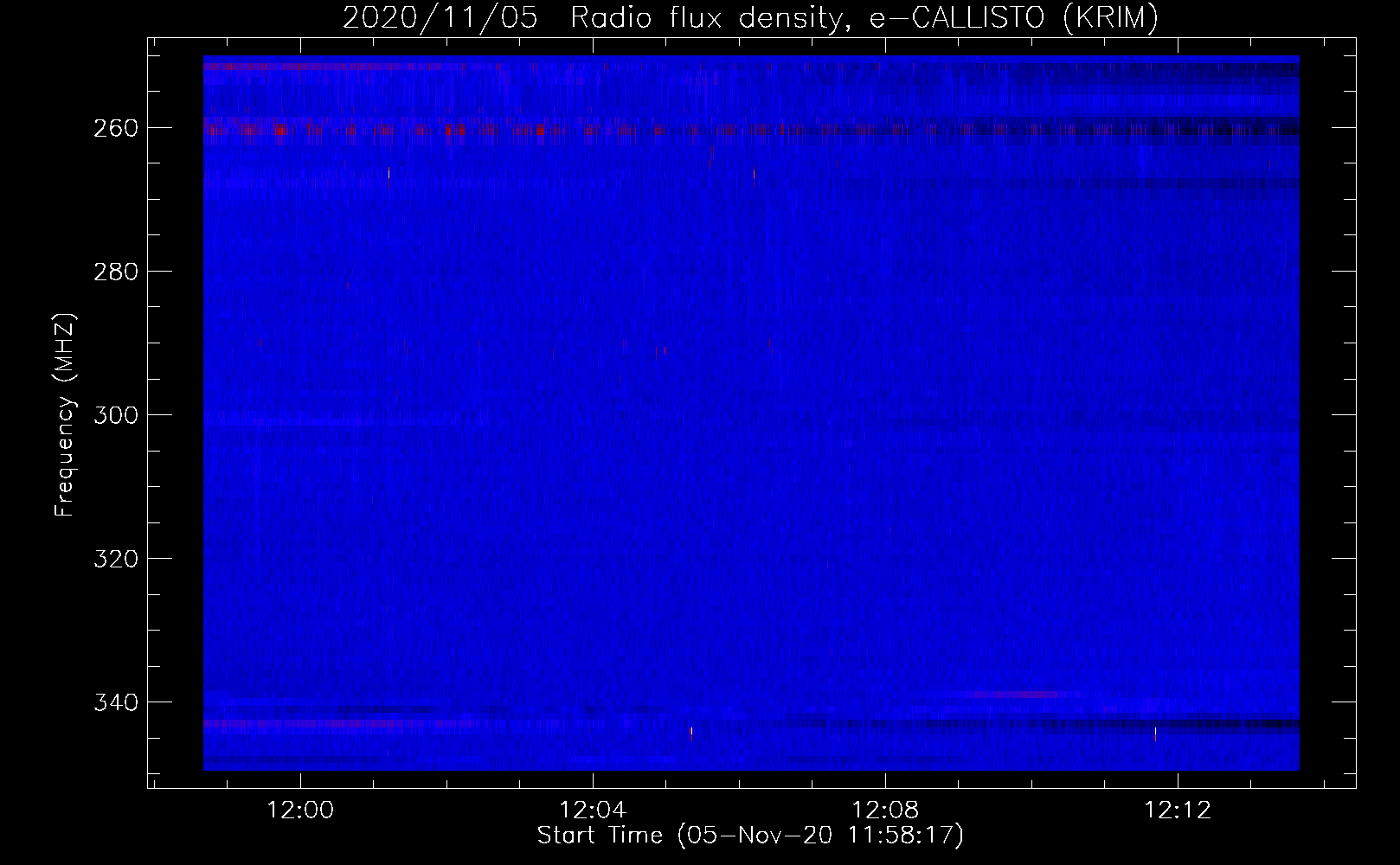The image size is (1400, 865).
Task: Select the 'Frequency (MHZ)' axis label
Action: click(65, 414)
